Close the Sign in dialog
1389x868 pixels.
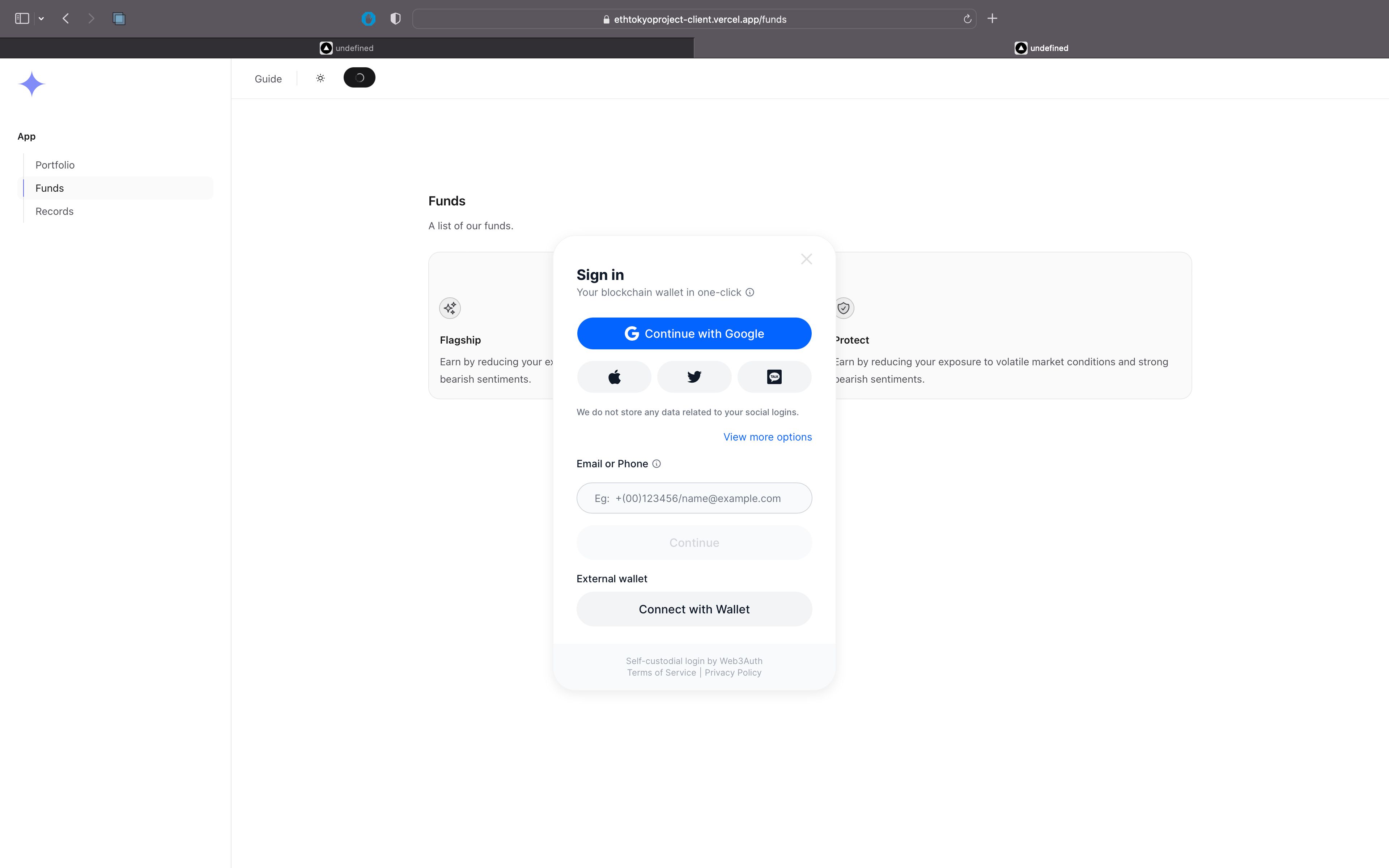(806, 259)
